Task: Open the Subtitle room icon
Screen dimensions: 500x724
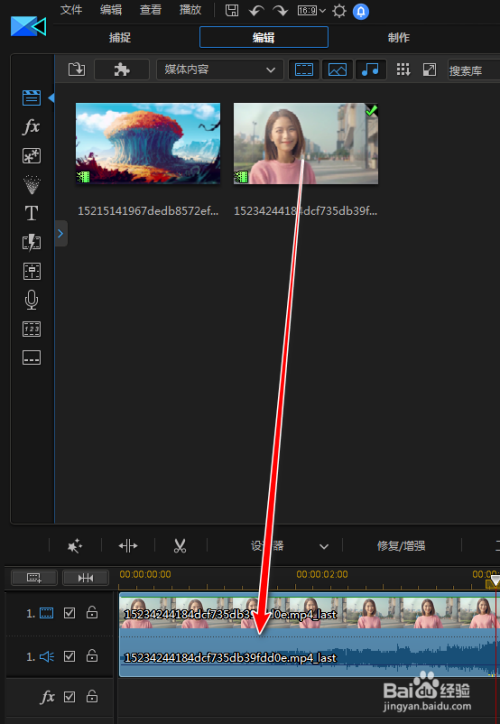Action: pos(31,357)
